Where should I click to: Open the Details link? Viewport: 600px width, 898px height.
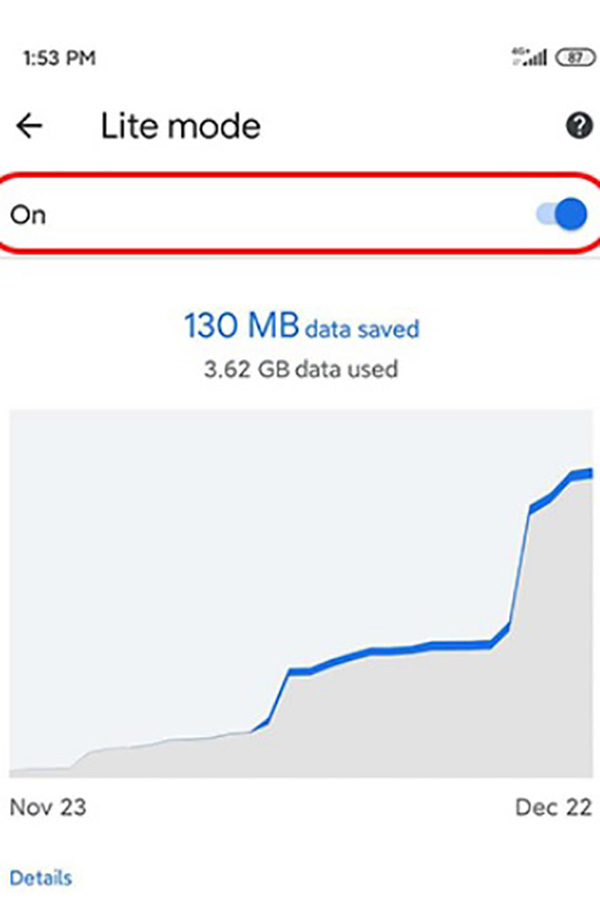41,877
